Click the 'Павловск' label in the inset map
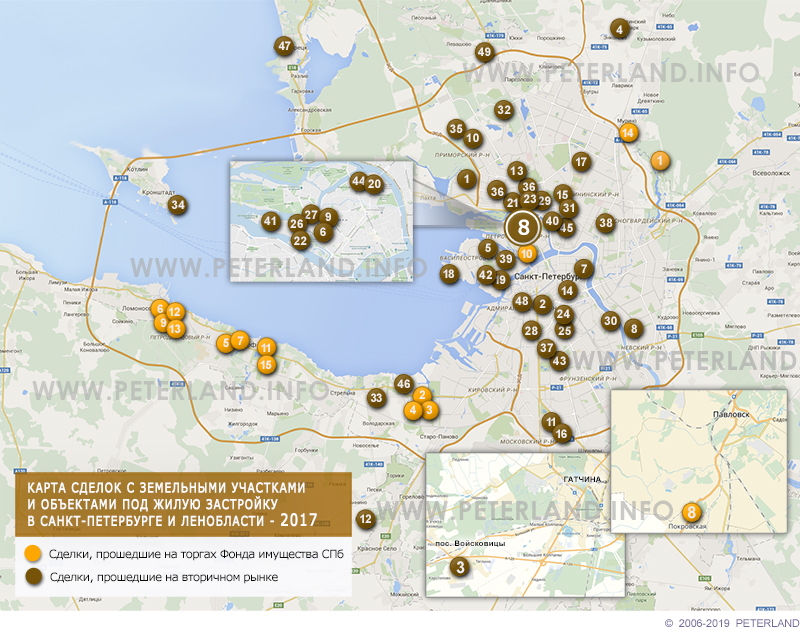 click(x=731, y=414)
